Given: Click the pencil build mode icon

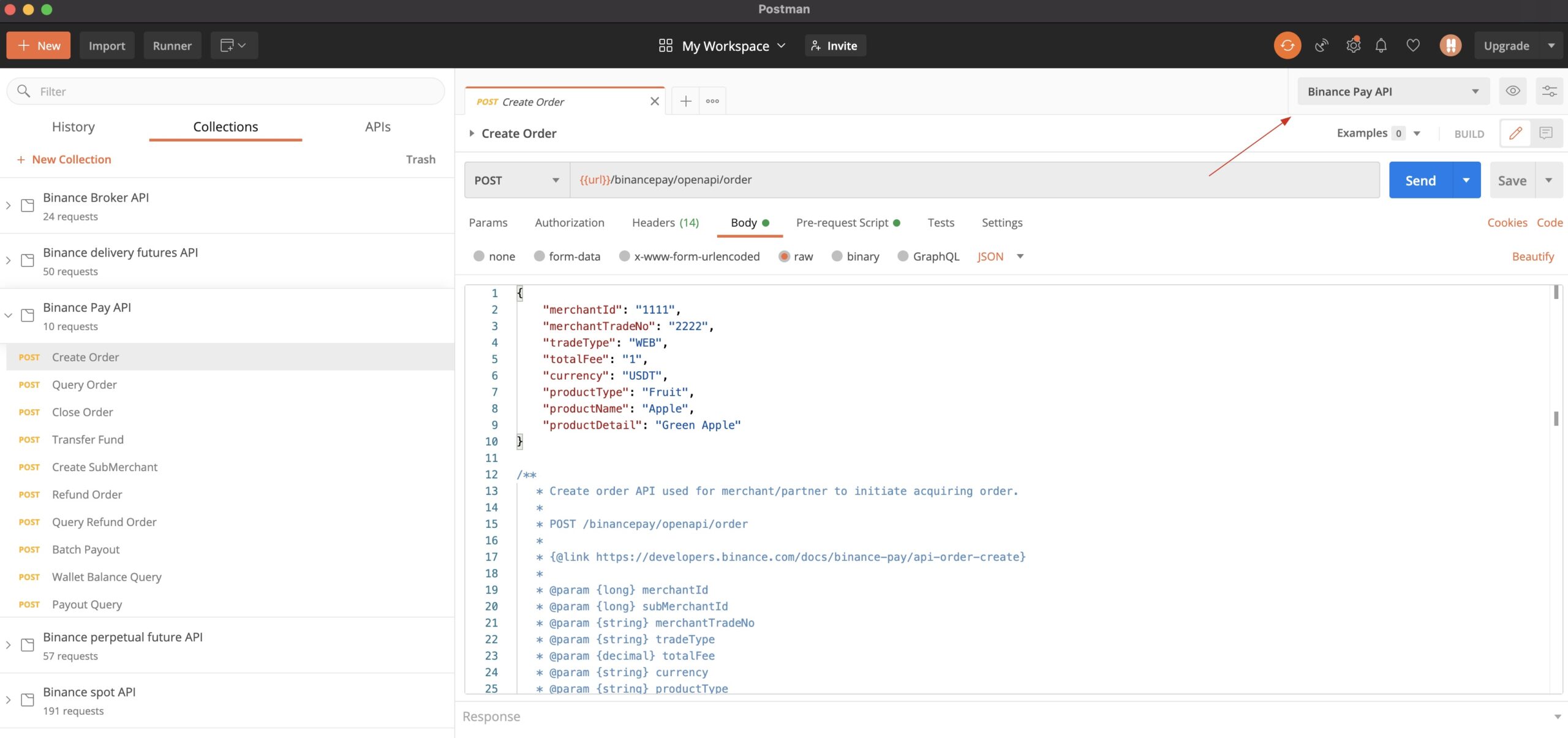Looking at the screenshot, I should pyautogui.click(x=1515, y=133).
